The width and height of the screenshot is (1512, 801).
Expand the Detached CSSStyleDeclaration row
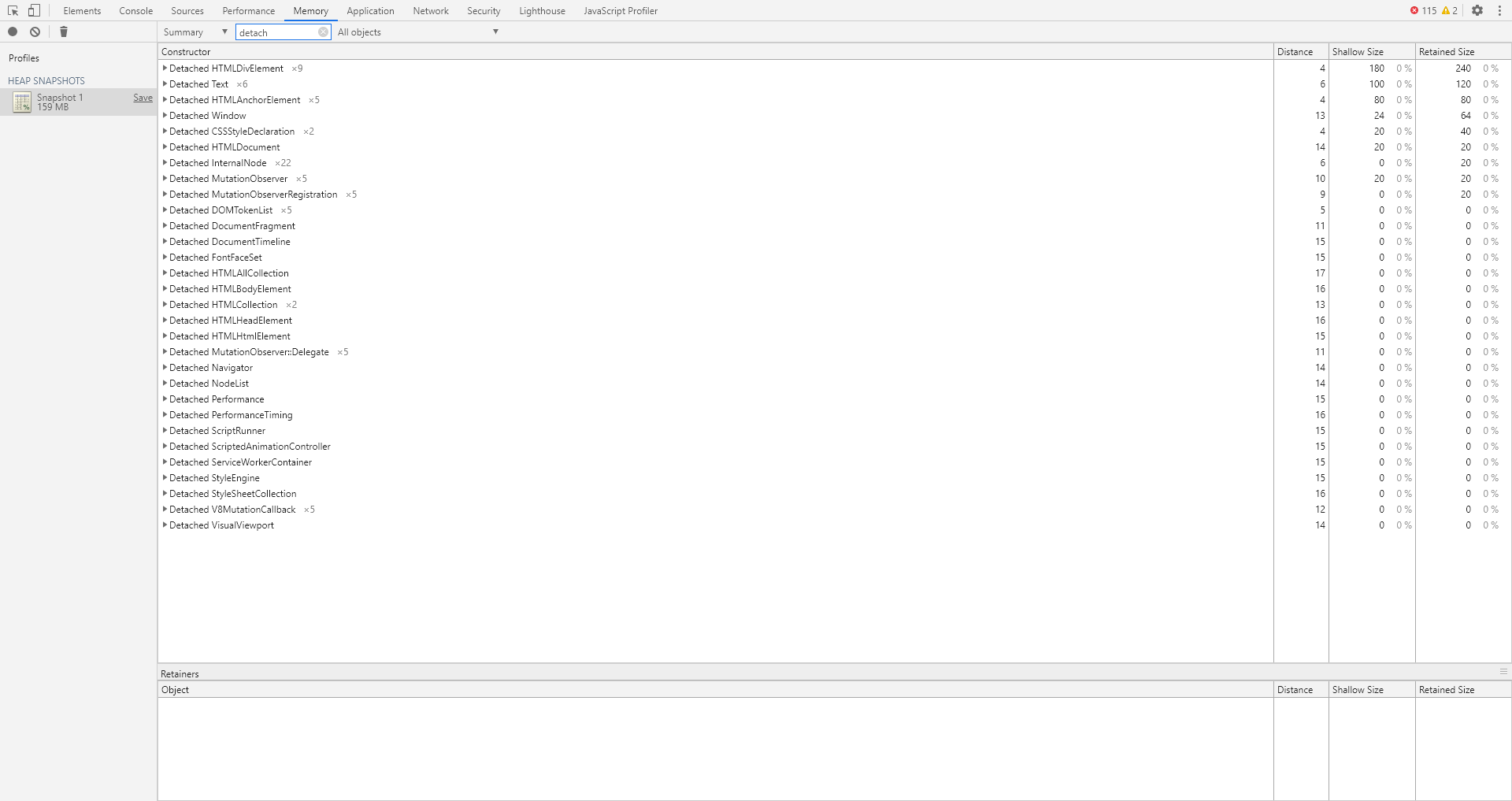165,132
